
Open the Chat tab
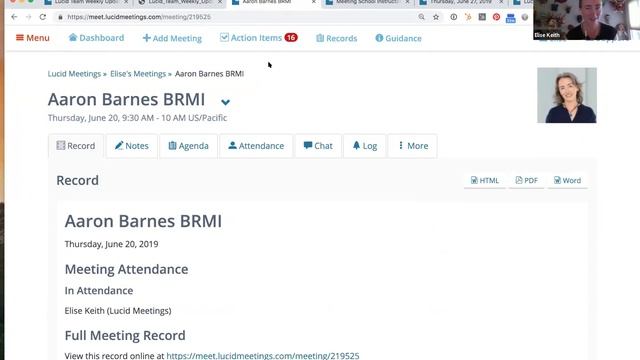pos(318,146)
